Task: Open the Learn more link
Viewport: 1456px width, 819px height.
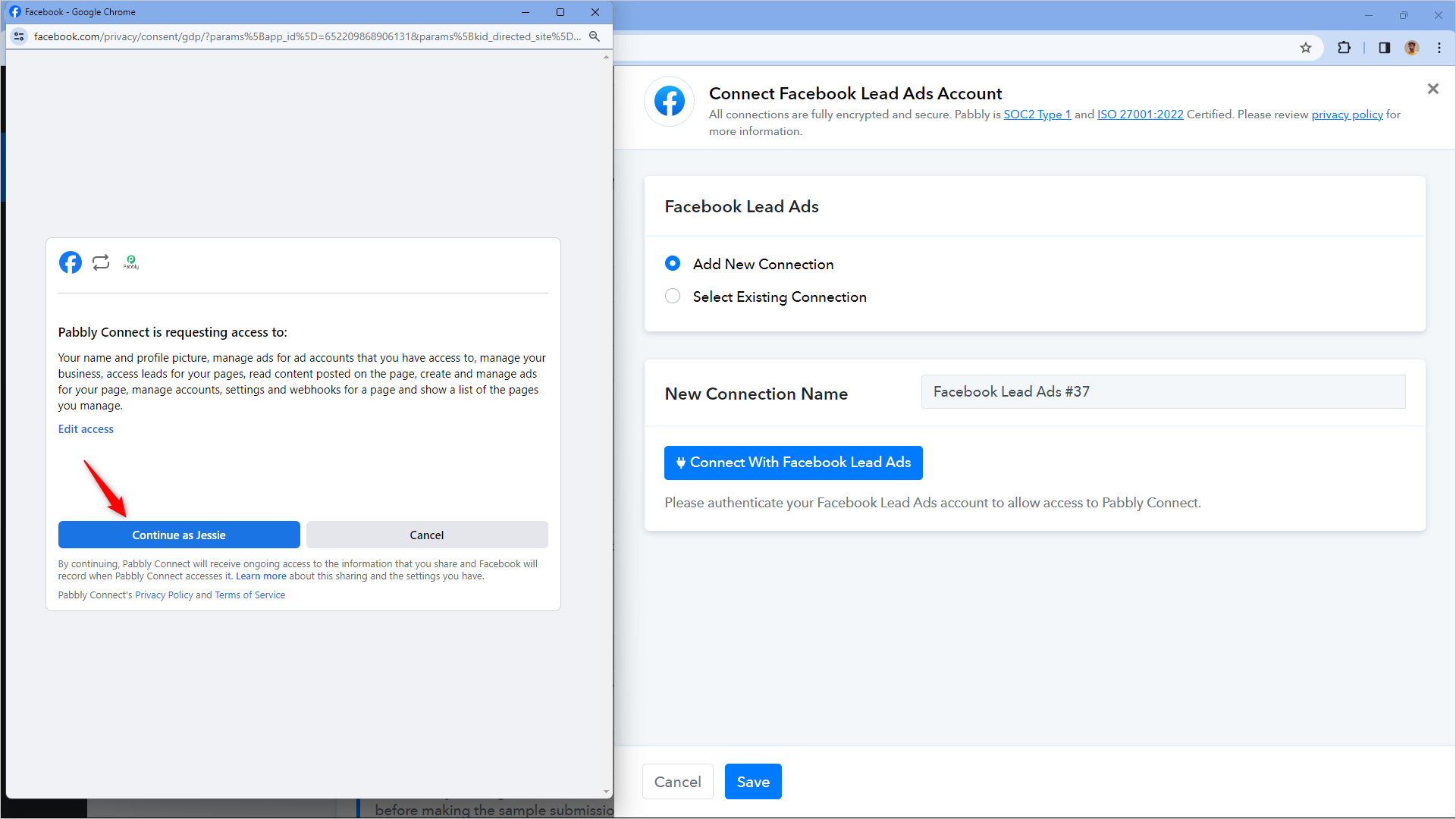Action: coord(261,576)
